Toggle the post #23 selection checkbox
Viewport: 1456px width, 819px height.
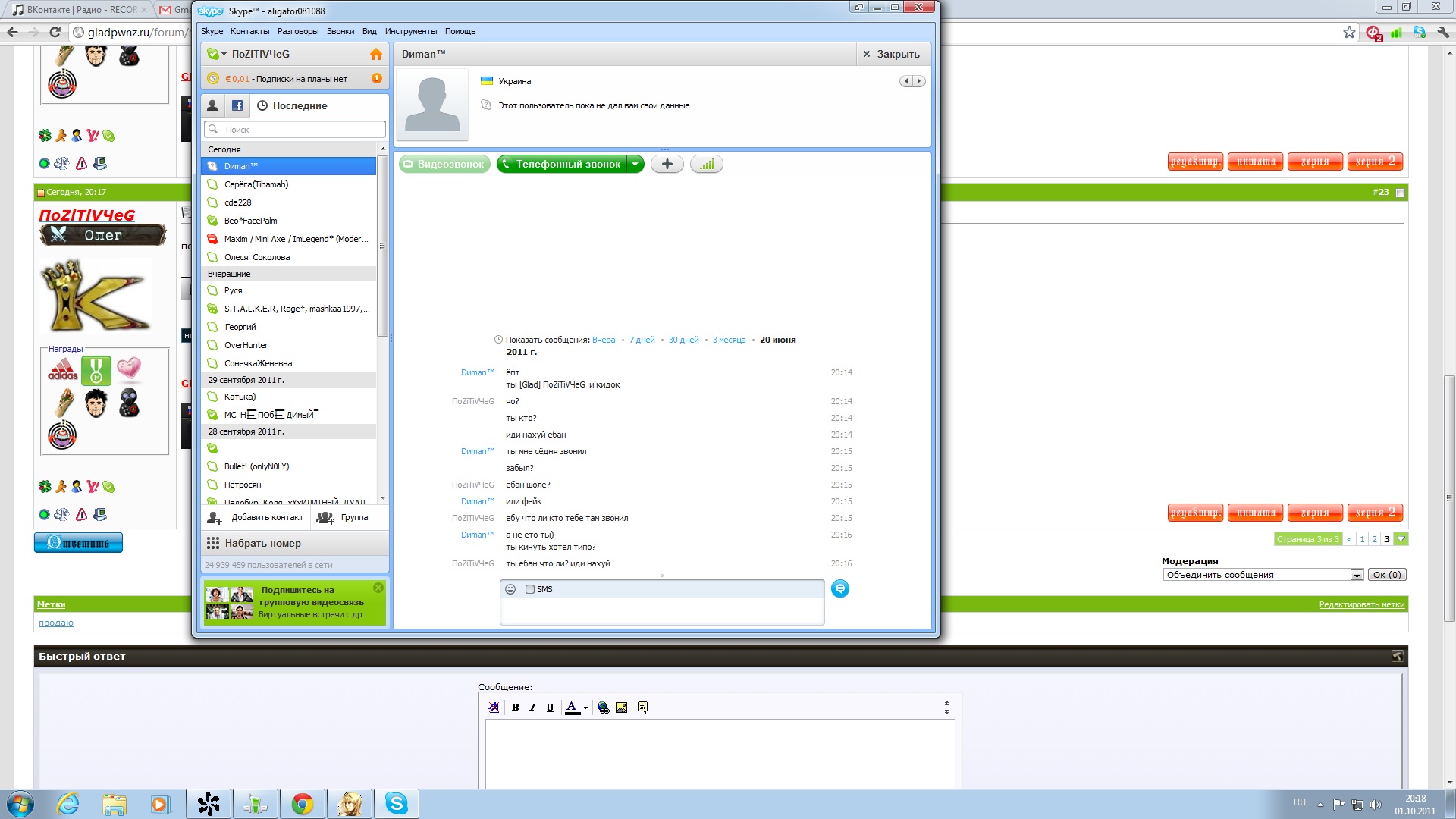tap(1400, 193)
